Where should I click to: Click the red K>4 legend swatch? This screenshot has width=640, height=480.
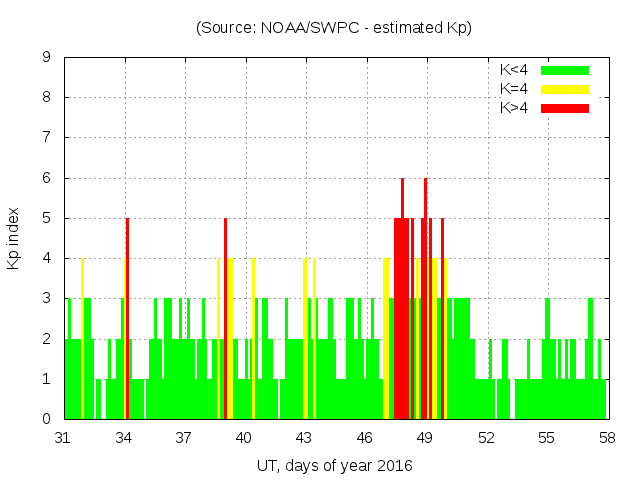[x=565, y=108]
